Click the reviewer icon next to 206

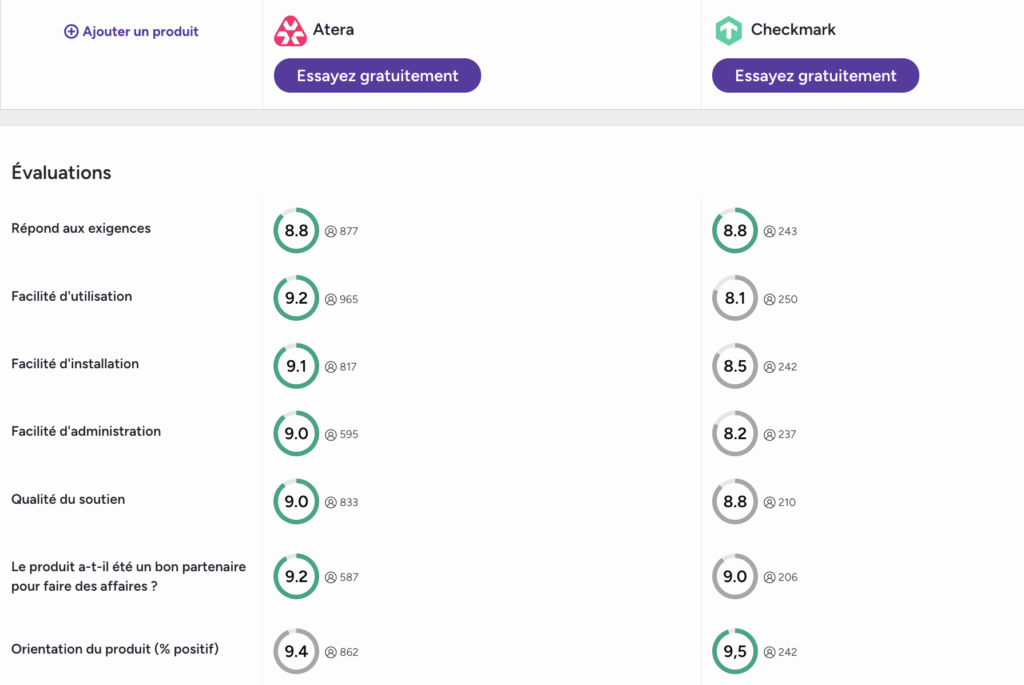click(x=770, y=577)
